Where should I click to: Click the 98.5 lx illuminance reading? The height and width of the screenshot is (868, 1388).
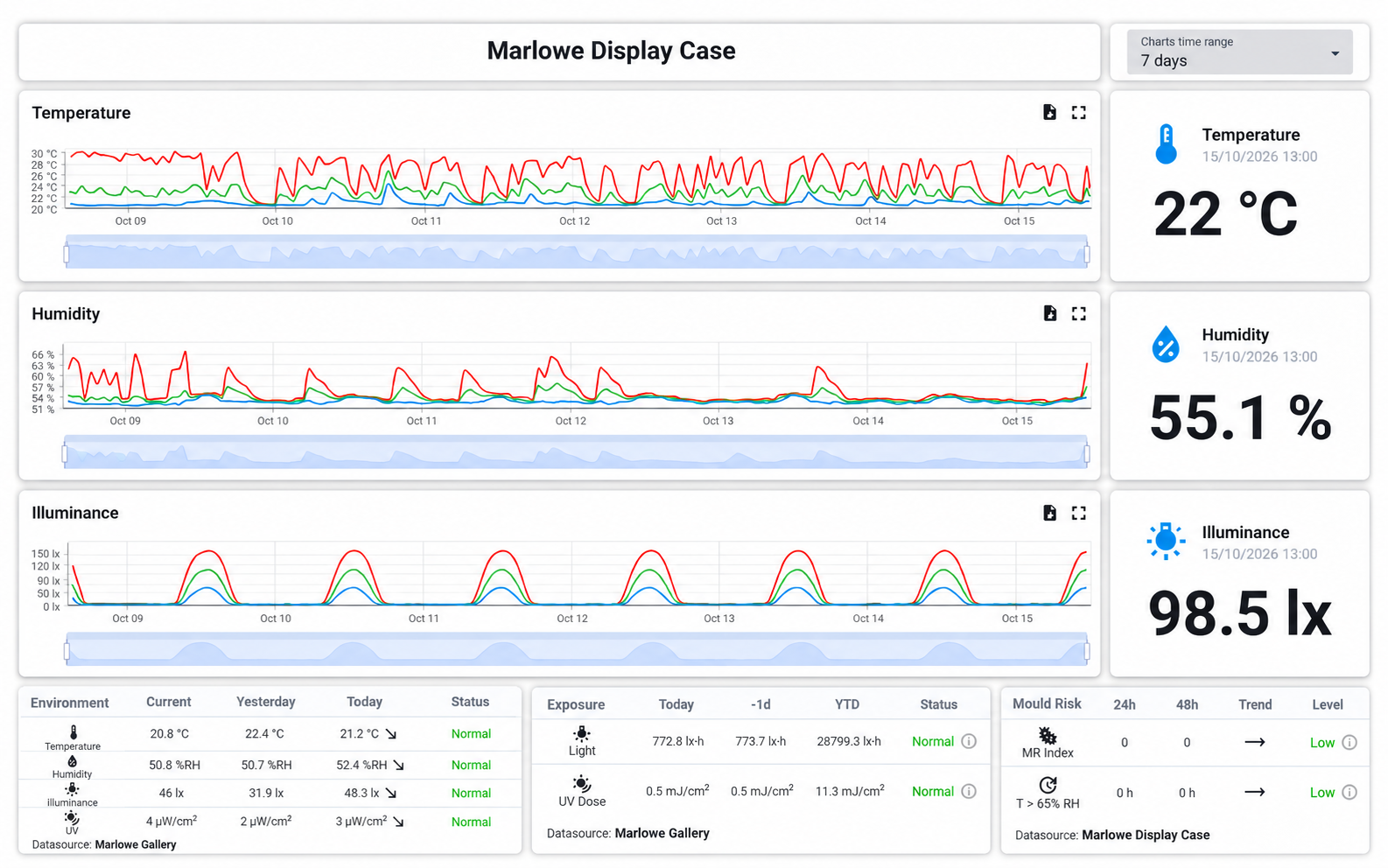pos(1239,613)
